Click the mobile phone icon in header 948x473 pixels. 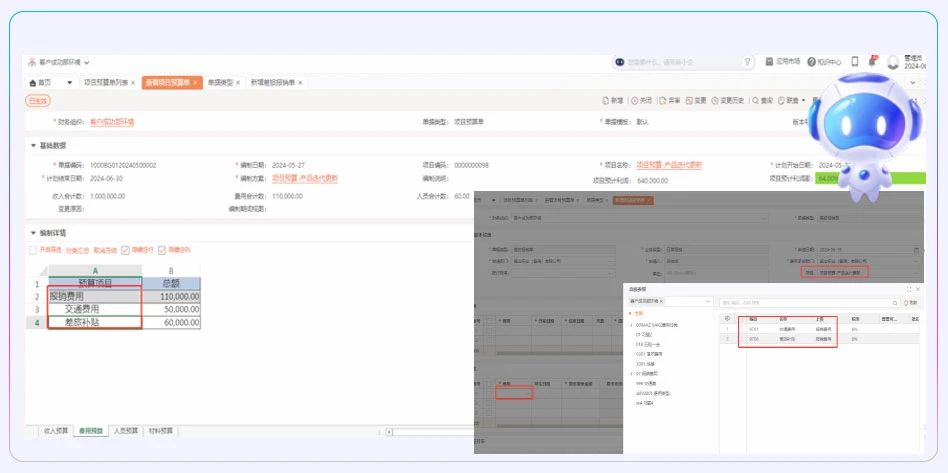[855, 62]
